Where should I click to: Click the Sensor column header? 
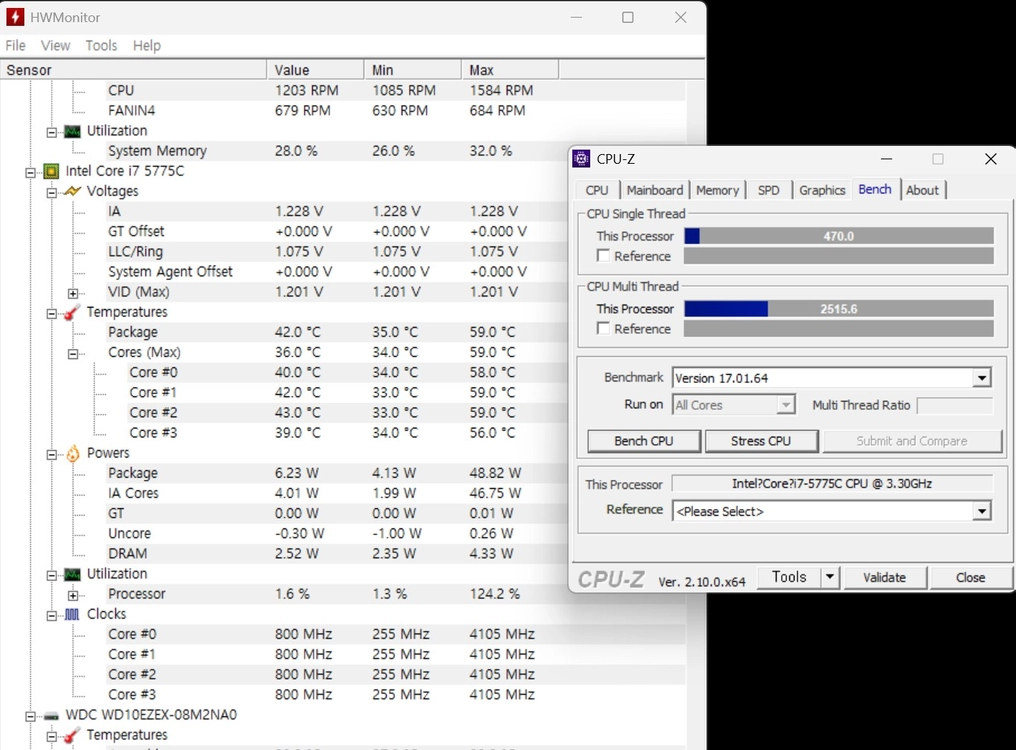click(x=133, y=69)
